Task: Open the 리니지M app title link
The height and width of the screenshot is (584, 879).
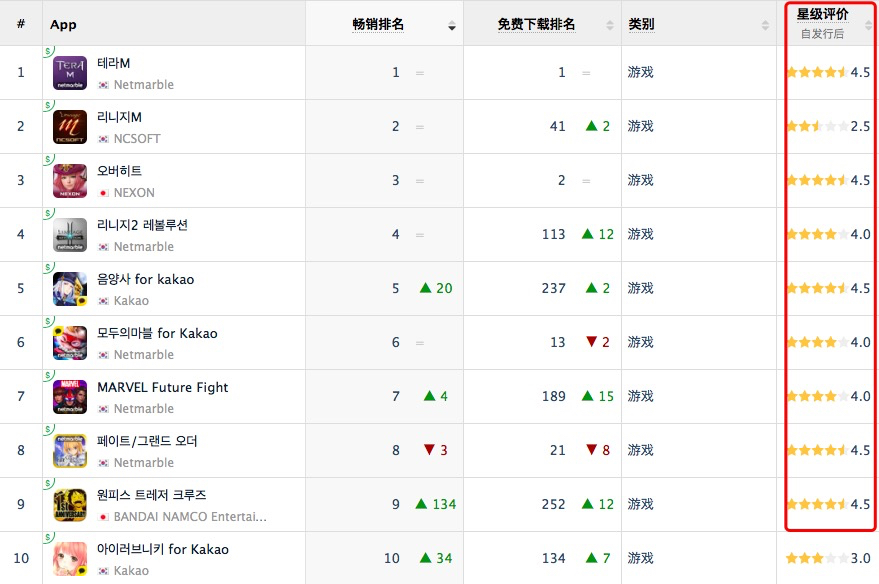Action: [x=119, y=117]
